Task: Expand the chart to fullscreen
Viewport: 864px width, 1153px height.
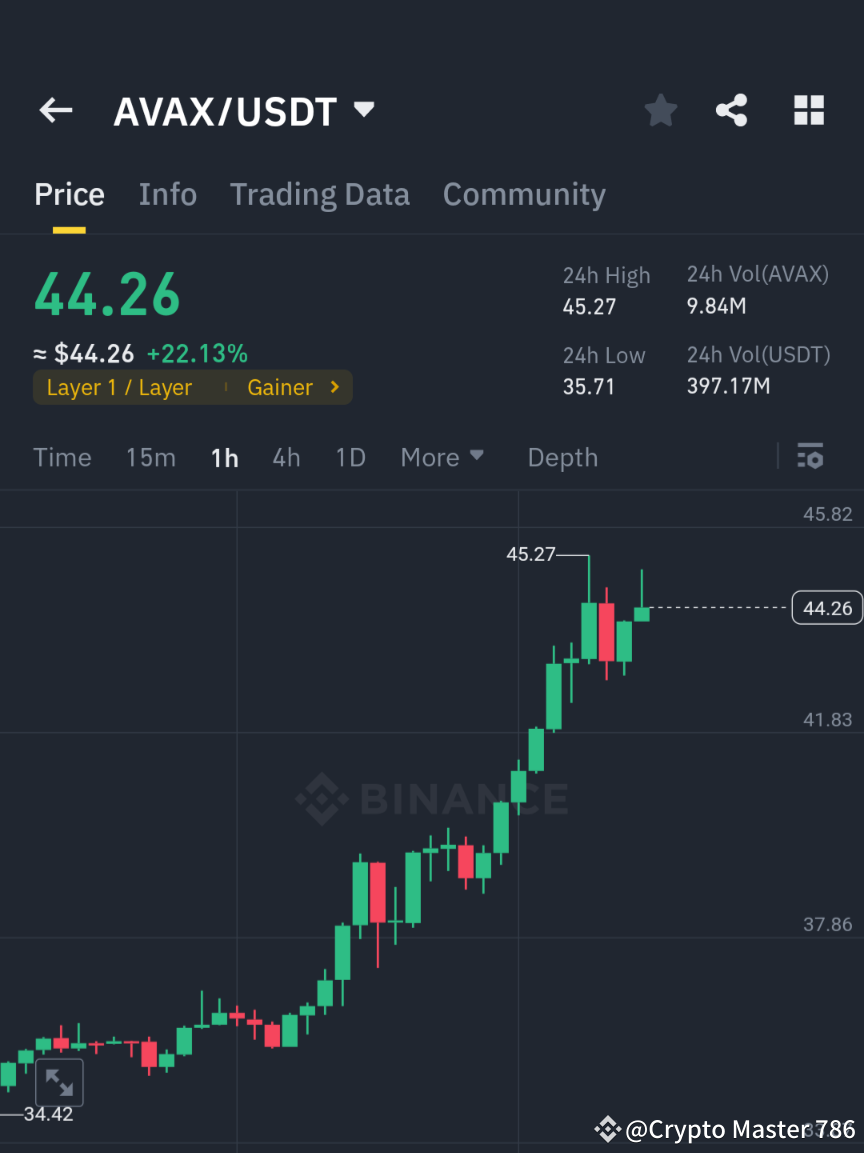Action: coord(60,1082)
